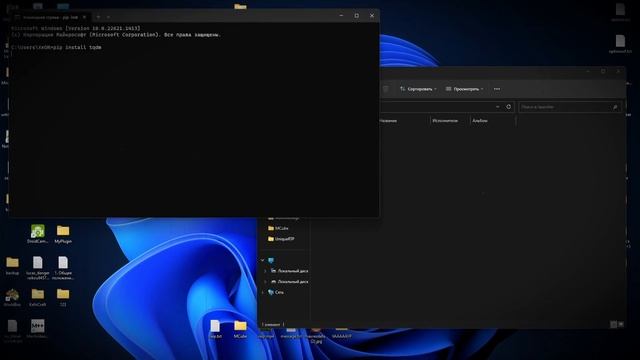Open the See more (…) menu in Explorer

[x=497, y=89]
